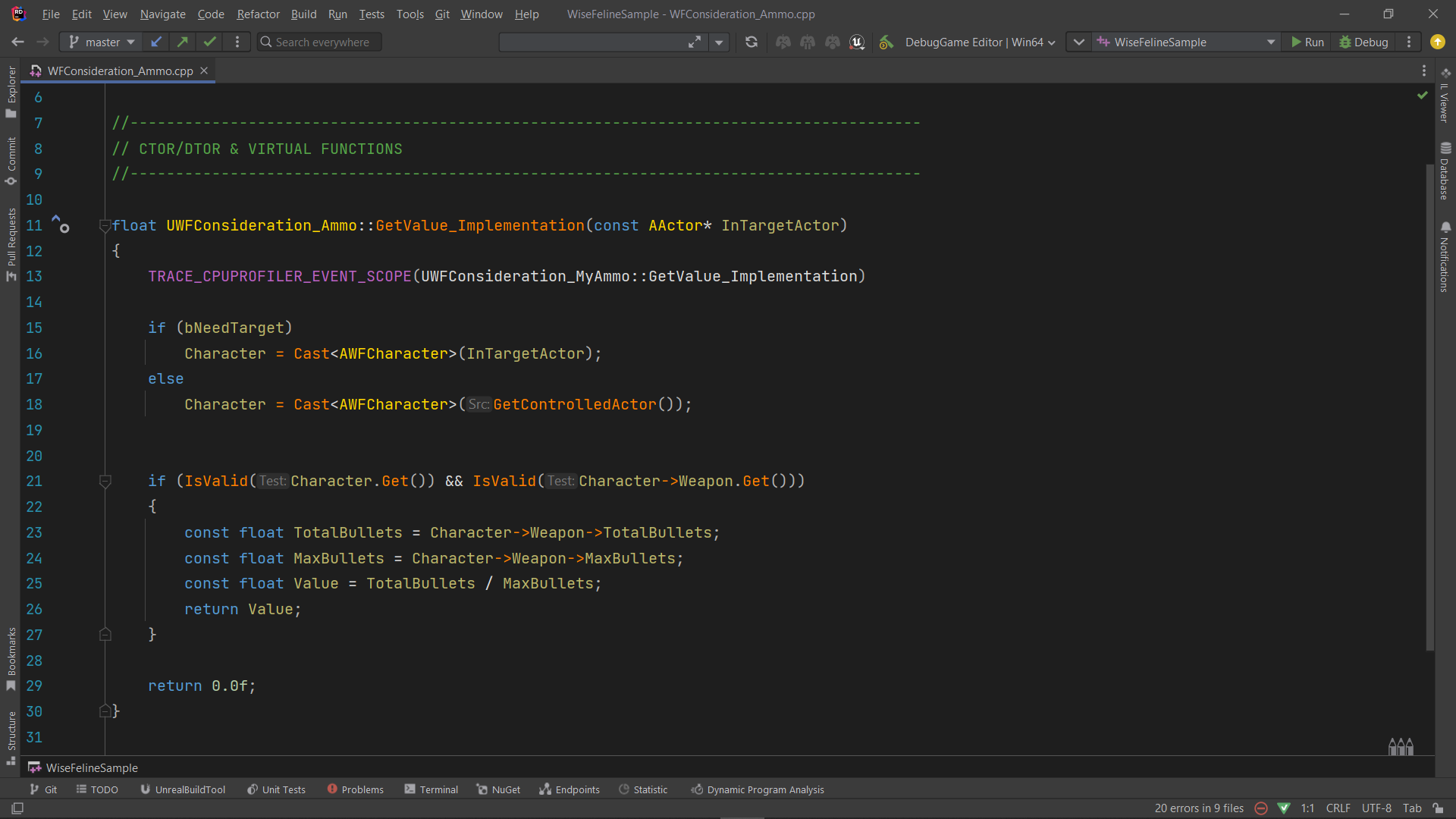Click the refresh Unreal project icon
Viewport: 1456px width, 819px height.
click(752, 42)
